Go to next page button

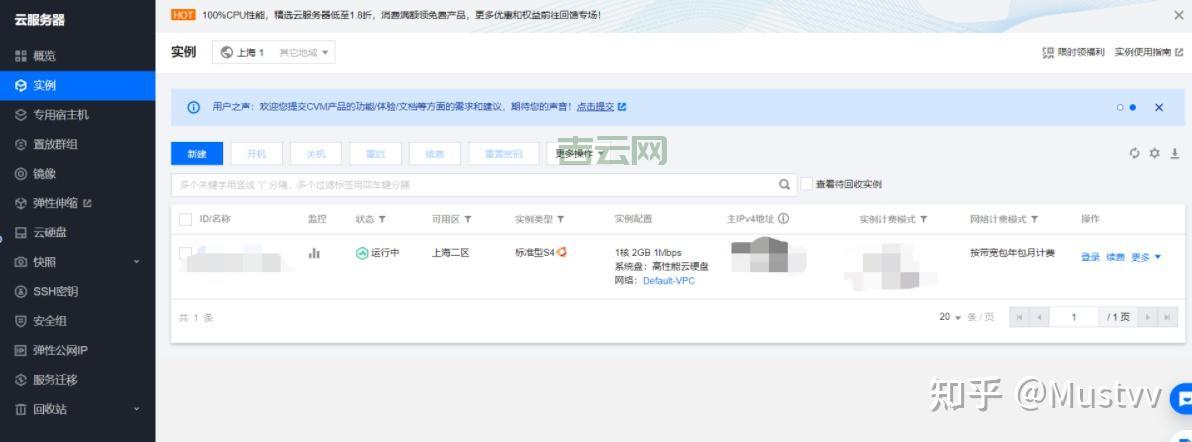1148,317
